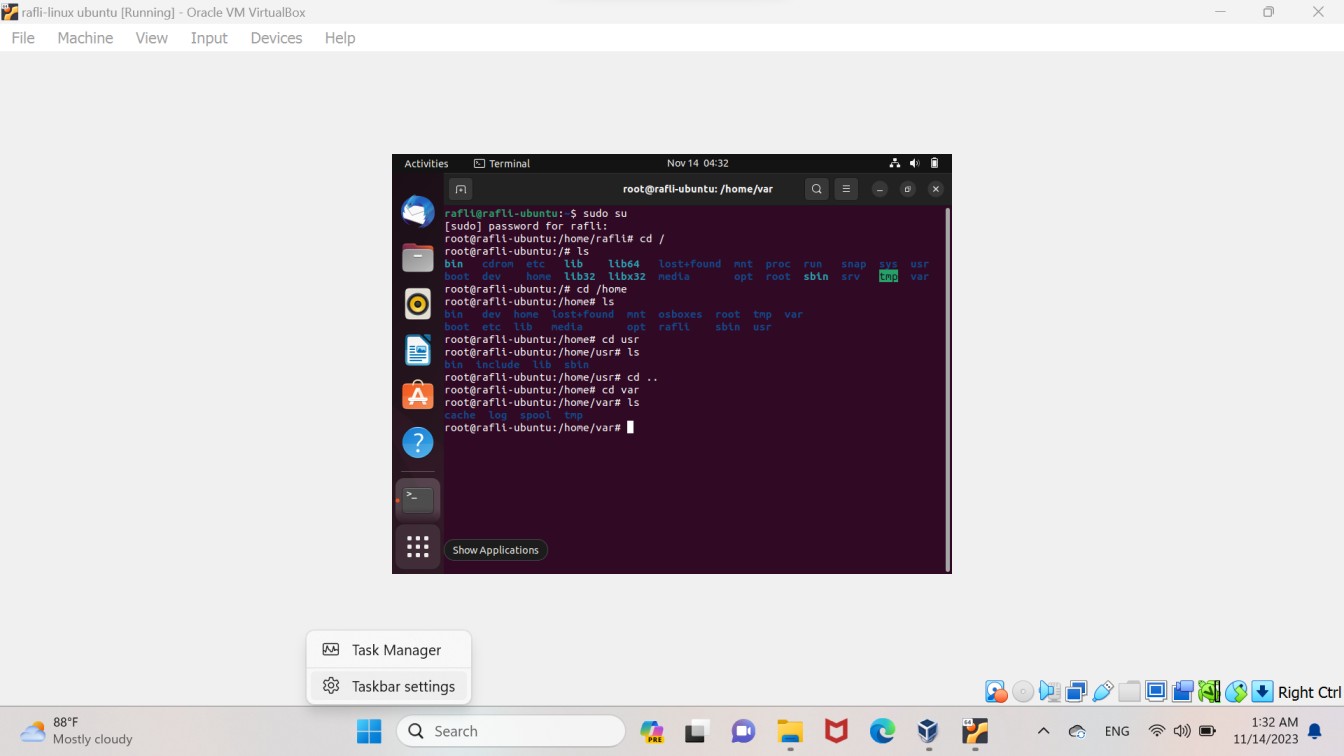Click the display indicator in VirtualBox status bar

tap(1156, 691)
